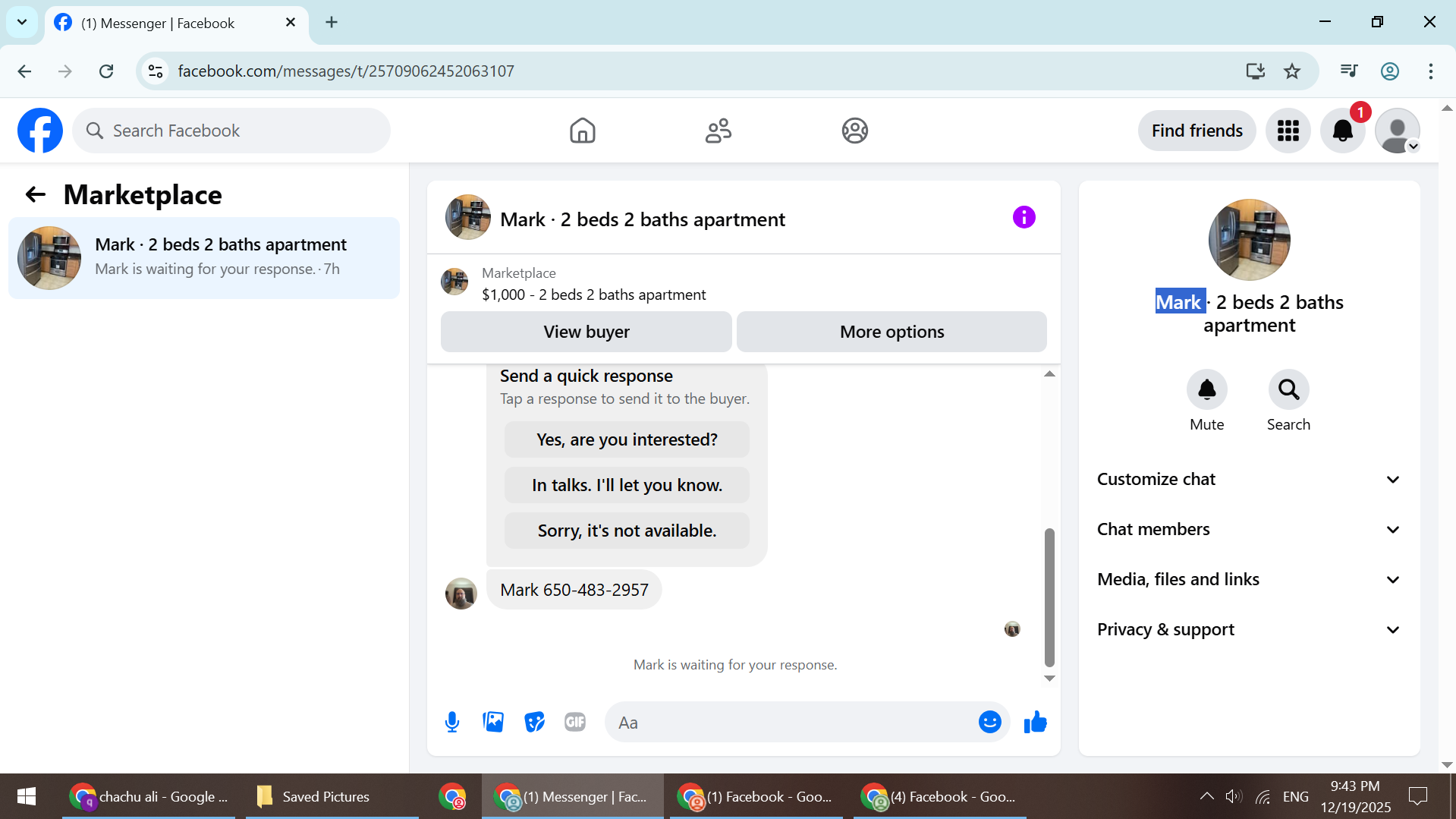The height and width of the screenshot is (819, 1456).
Task: Search in conversation magnifier icon
Action: pyautogui.click(x=1288, y=389)
